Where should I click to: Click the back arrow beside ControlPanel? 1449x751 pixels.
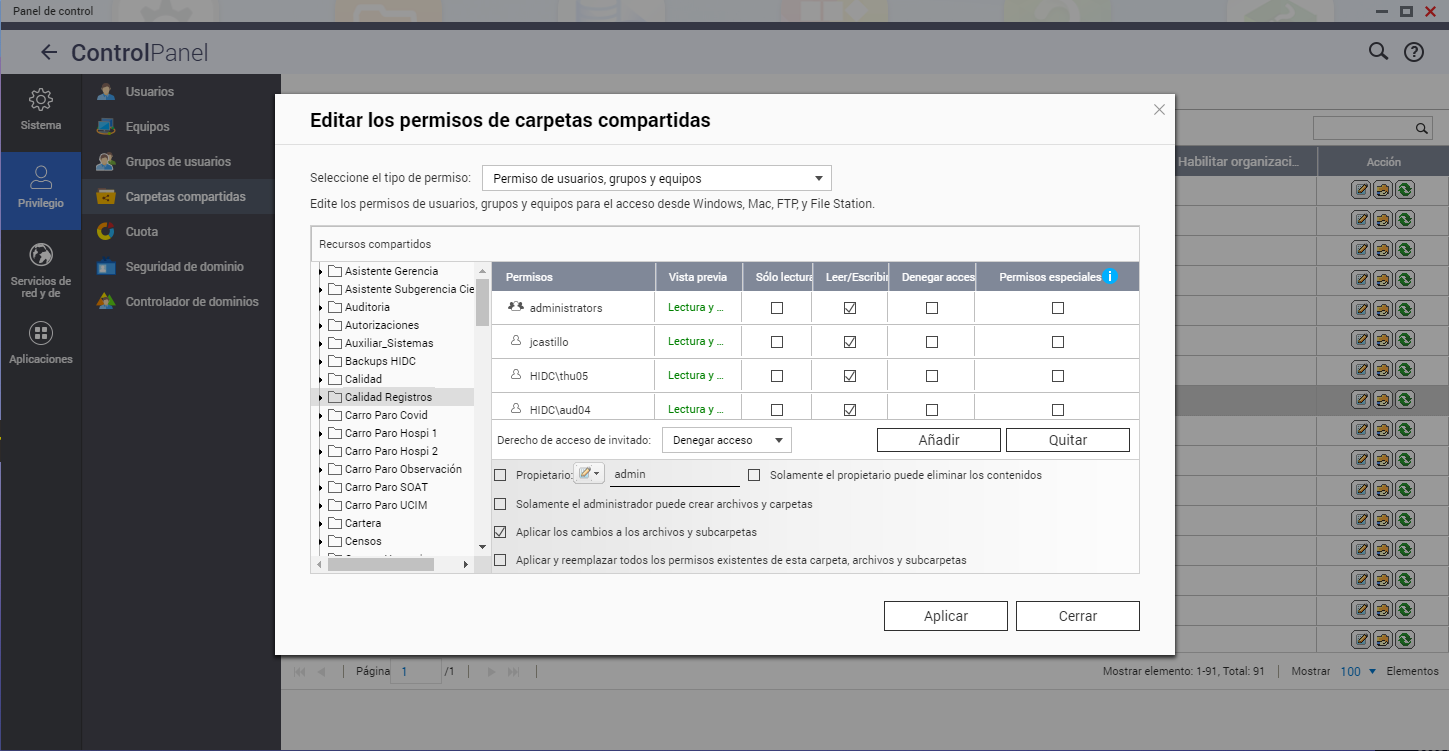click(48, 52)
